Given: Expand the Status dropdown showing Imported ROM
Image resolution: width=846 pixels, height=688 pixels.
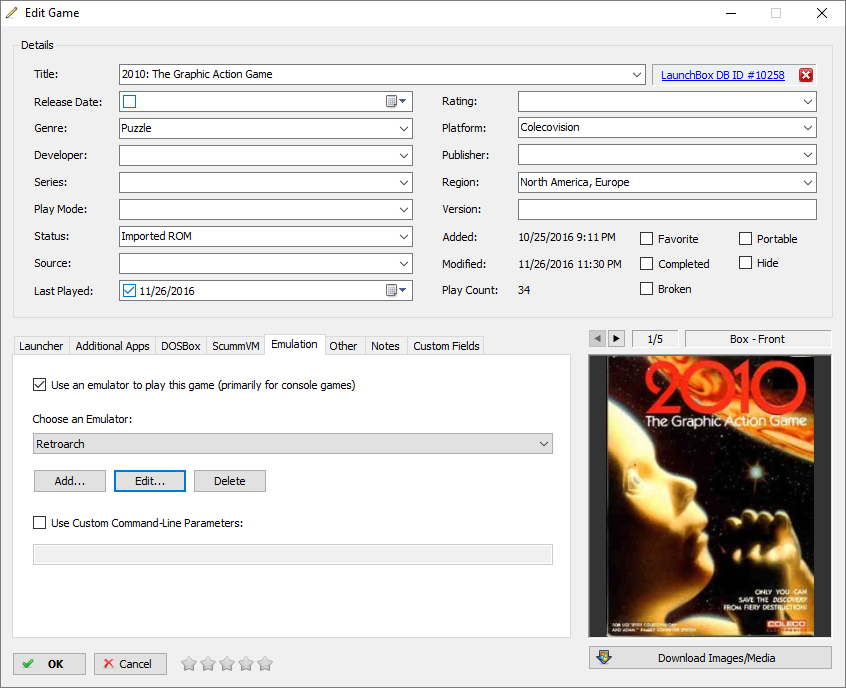Looking at the screenshot, I should point(404,236).
